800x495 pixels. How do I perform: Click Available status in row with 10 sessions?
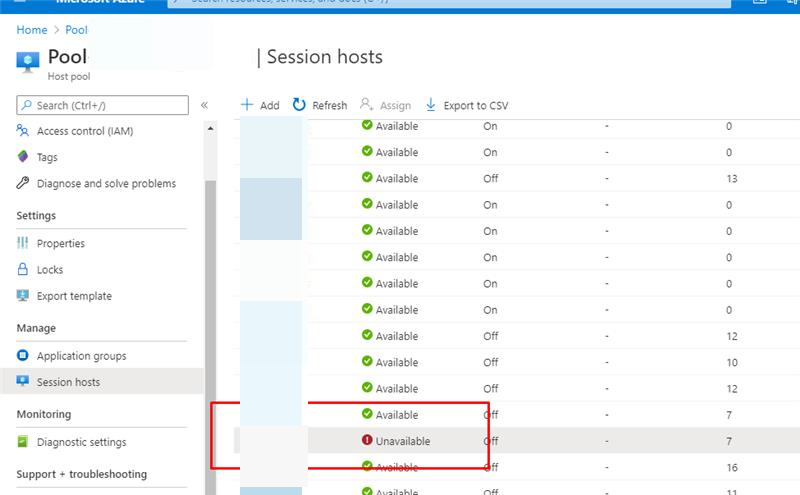click(x=397, y=362)
